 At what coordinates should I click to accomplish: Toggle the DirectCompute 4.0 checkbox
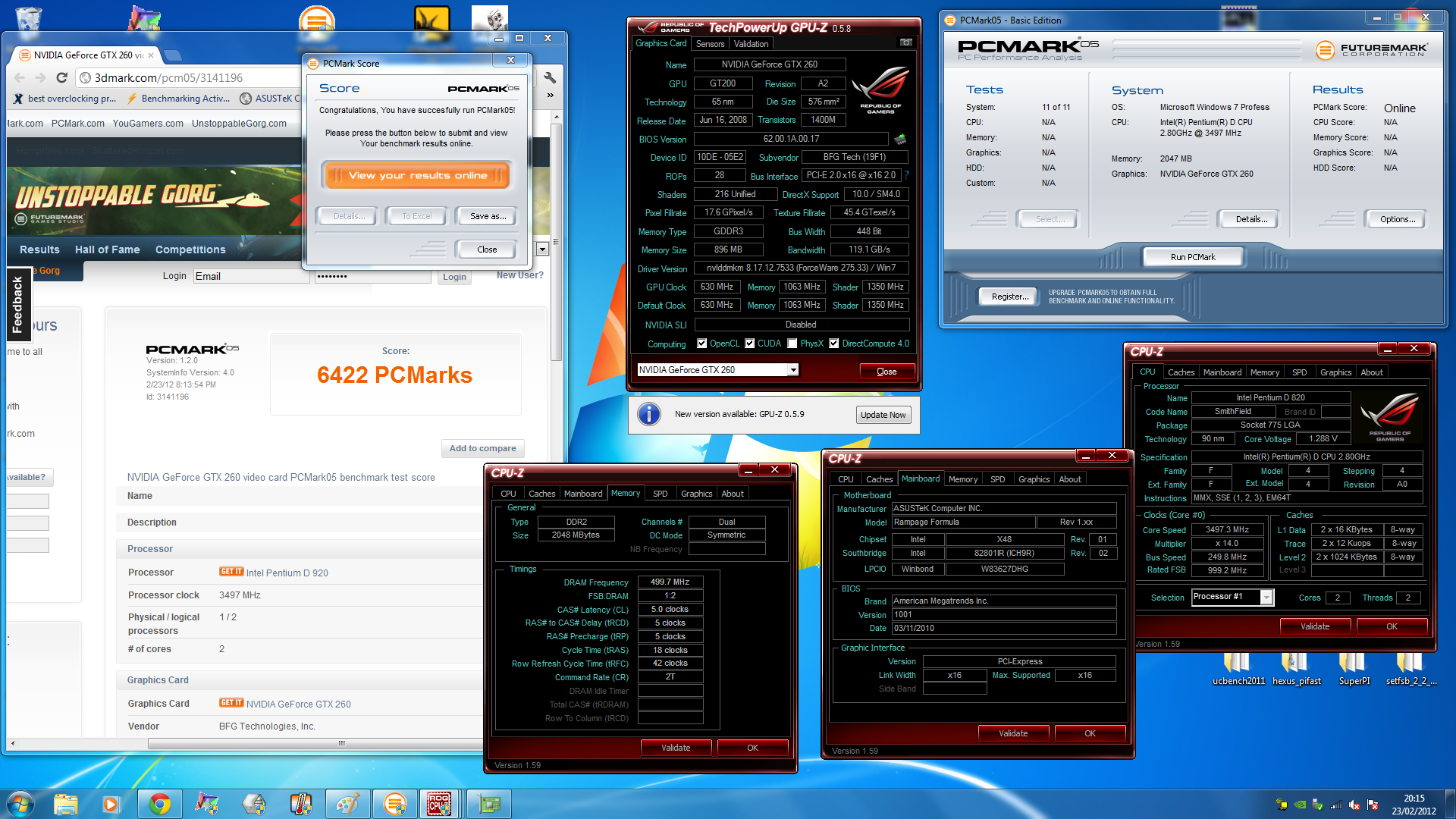[833, 344]
